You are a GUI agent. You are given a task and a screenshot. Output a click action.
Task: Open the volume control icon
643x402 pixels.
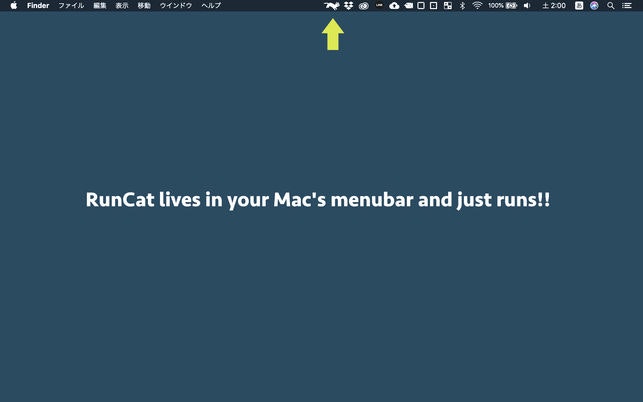[x=527, y=5]
